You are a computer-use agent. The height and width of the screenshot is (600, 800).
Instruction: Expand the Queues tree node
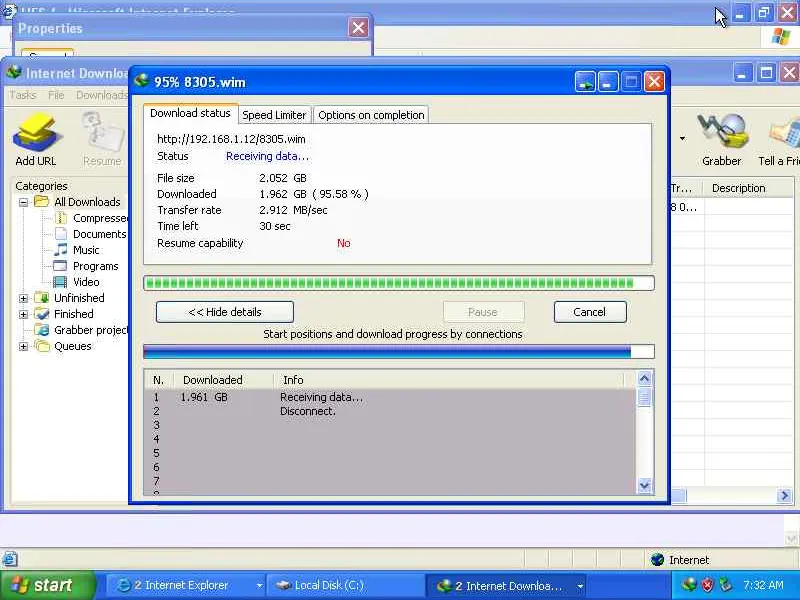(23, 346)
